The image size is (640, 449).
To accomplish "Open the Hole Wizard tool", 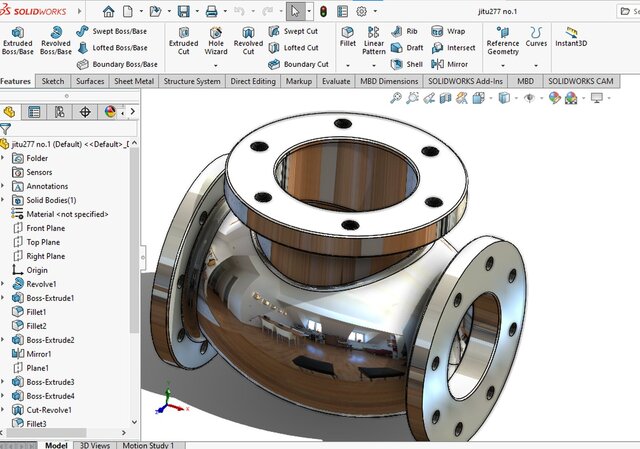I will (x=216, y=41).
